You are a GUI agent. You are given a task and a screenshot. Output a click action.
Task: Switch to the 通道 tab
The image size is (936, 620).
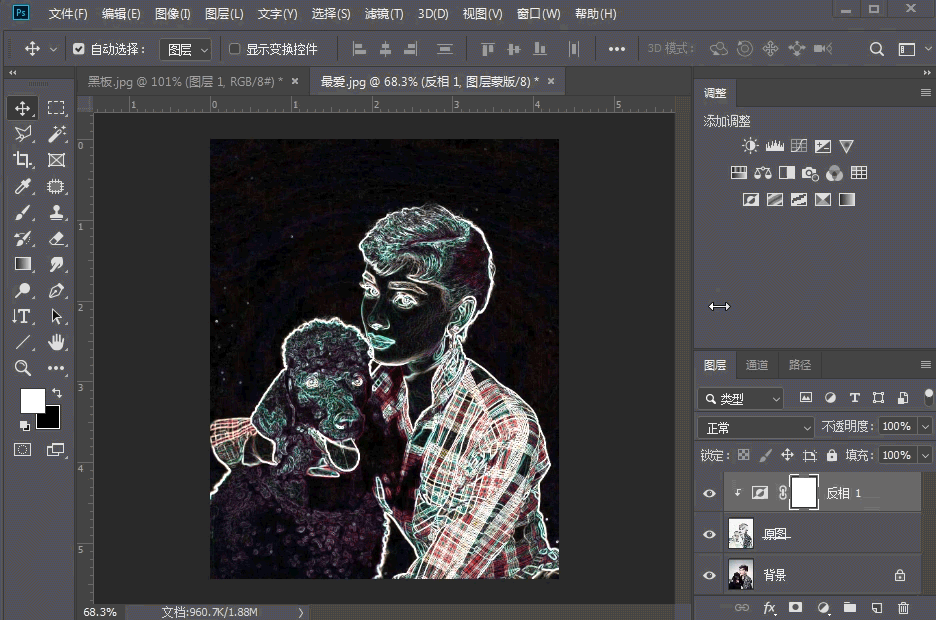click(757, 365)
